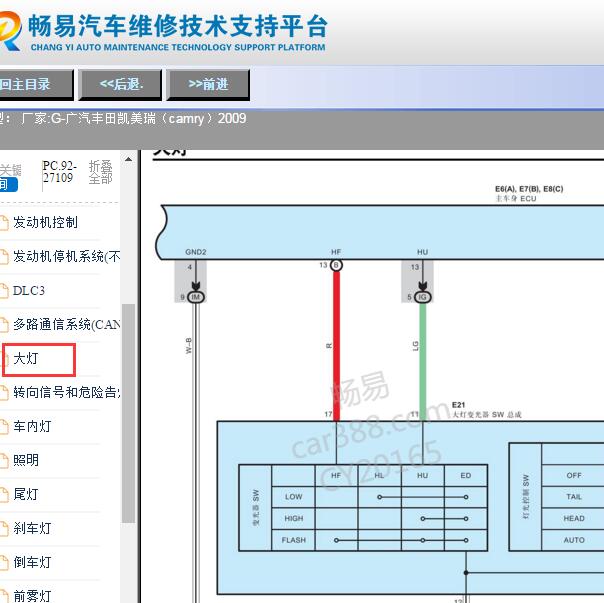This screenshot has width=604, height=603.
Task: Click the HF terminal label on ECU
Action: (x=336, y=252)
